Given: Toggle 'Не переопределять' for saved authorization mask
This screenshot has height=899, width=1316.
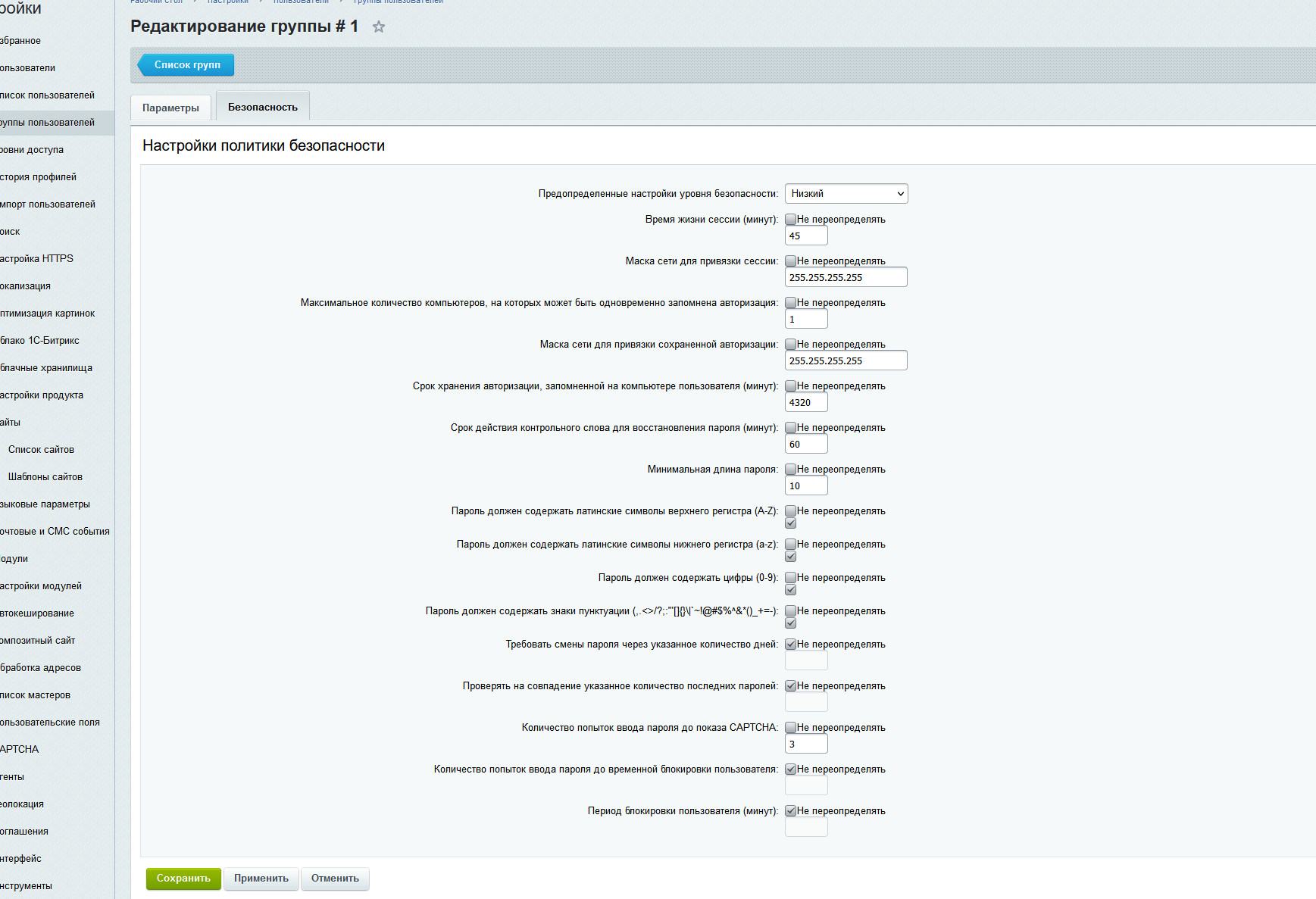Looking at the screenshot, I should 791,345.
